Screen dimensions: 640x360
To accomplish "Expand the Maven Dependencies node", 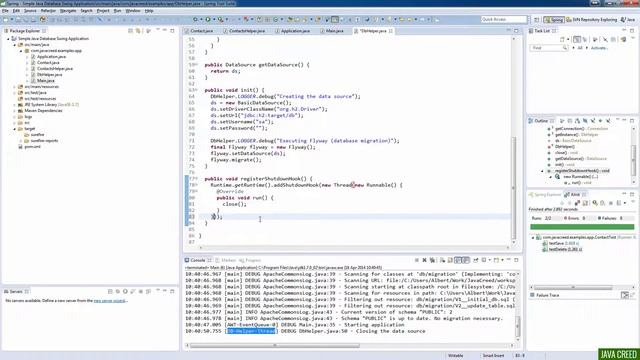I will click(x=14, y=110).
